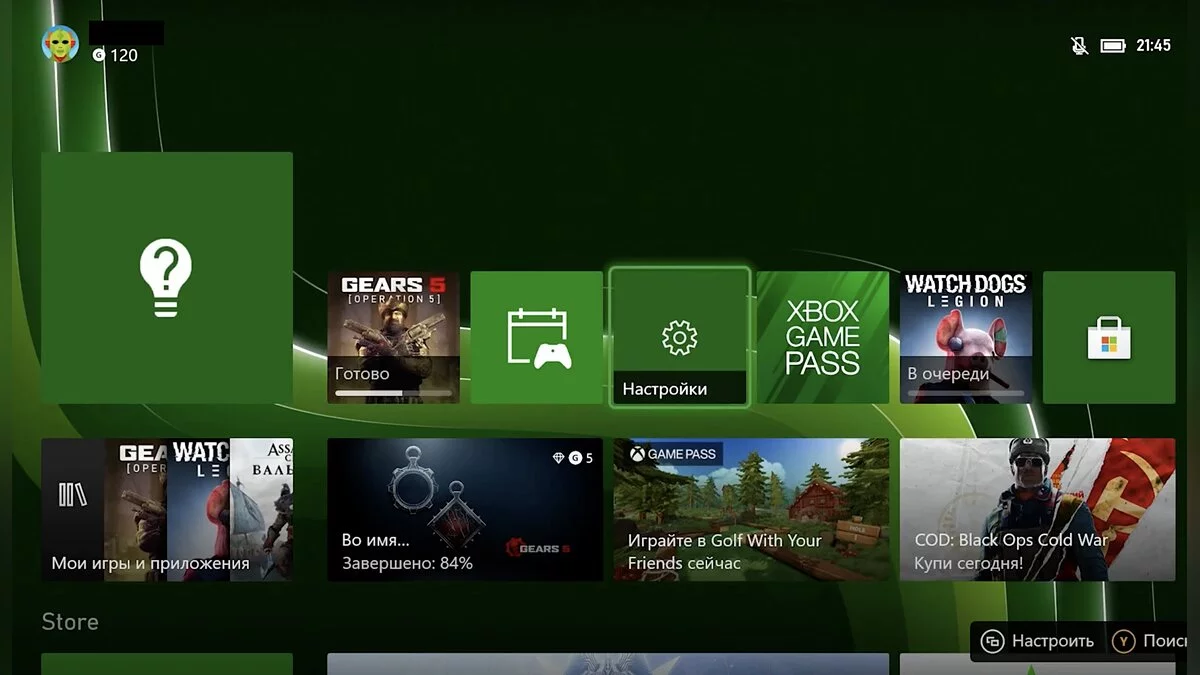
Task: Open the lightbulb tips tile
Action: pyautogui.click(x=167, y=277)
